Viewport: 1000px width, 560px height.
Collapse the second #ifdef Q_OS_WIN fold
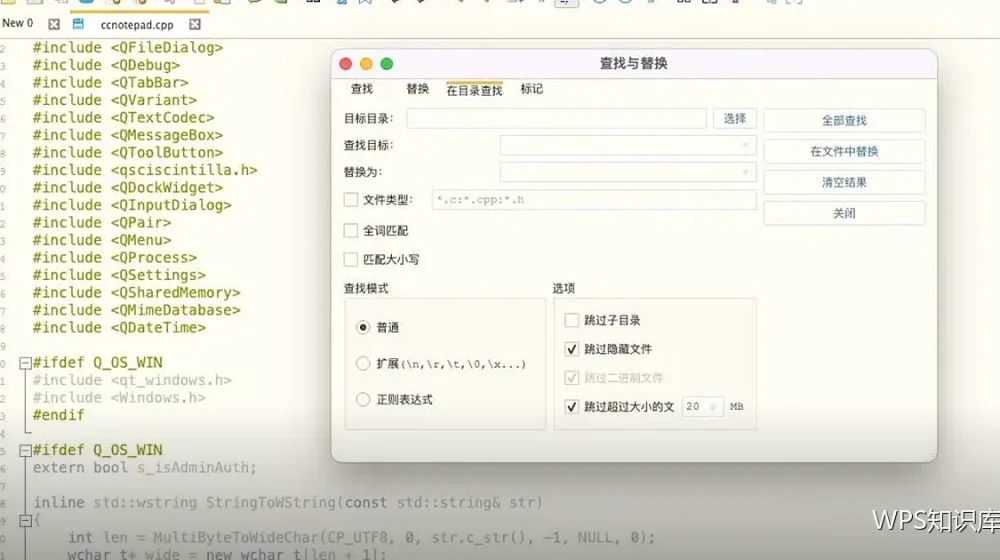[x=26, y=451]
